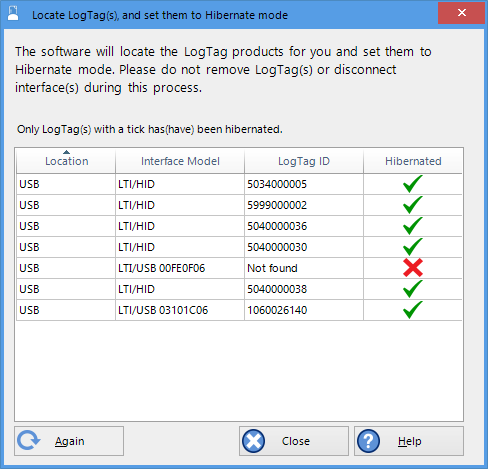Click 'Only LogTag(s) with a tick' notice
This screenshot has width=488, height=469.
coord(150,129)
